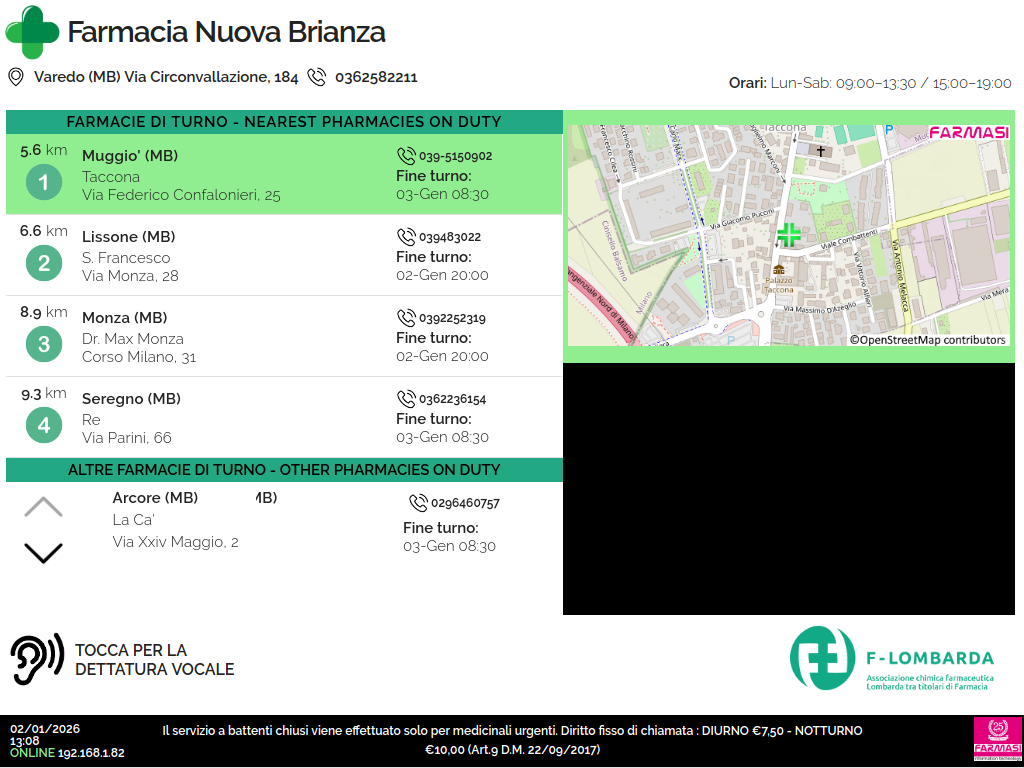Screen dimensions: 1024x768
Task: Tap the ear voice dictation icon
Action: coord(37,660)
